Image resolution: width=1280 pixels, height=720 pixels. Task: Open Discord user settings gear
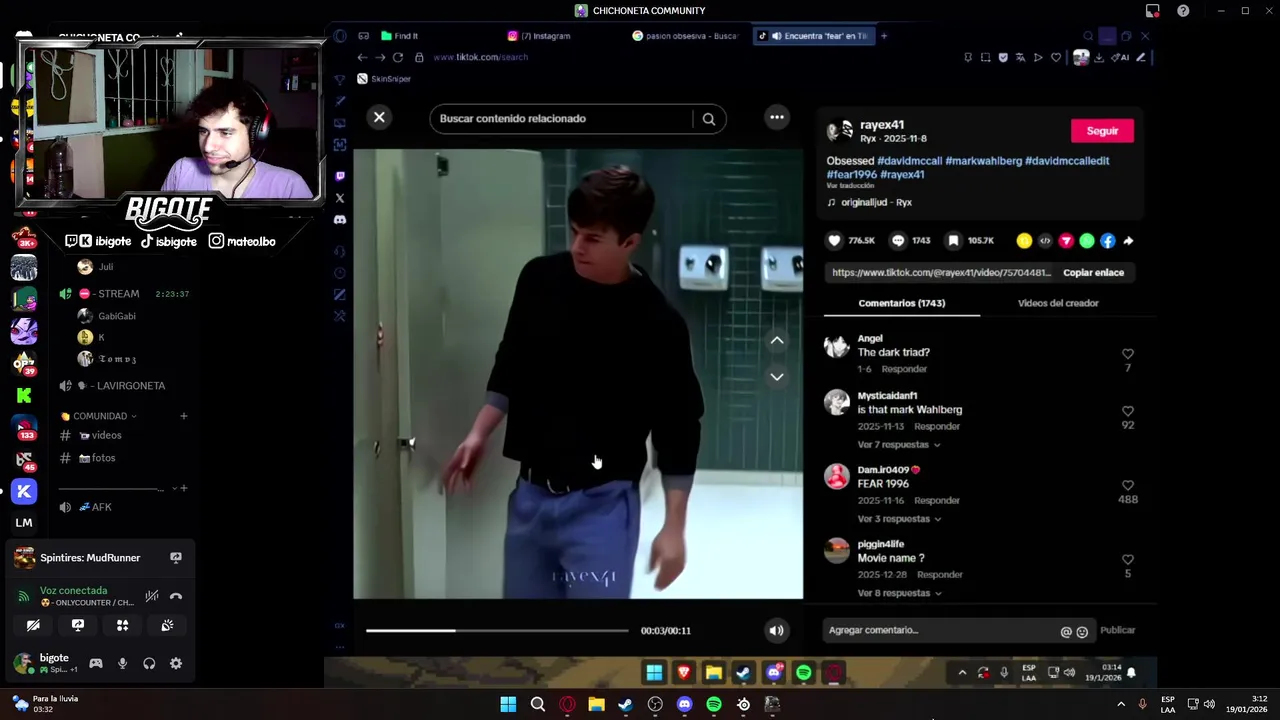176,664
